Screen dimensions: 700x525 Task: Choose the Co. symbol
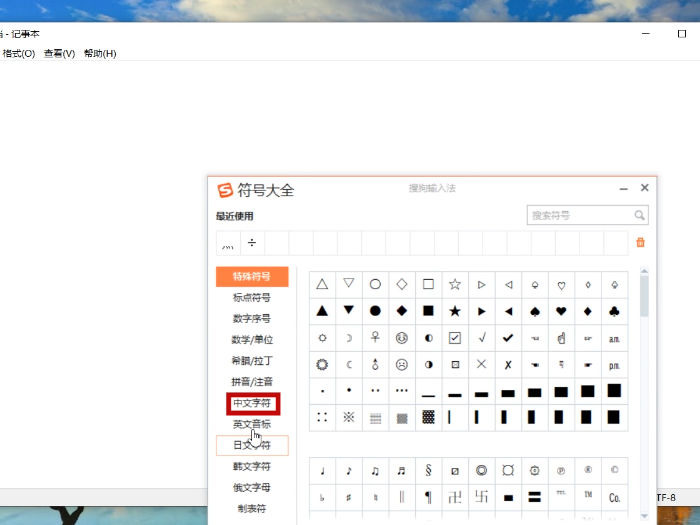point(614,497)
